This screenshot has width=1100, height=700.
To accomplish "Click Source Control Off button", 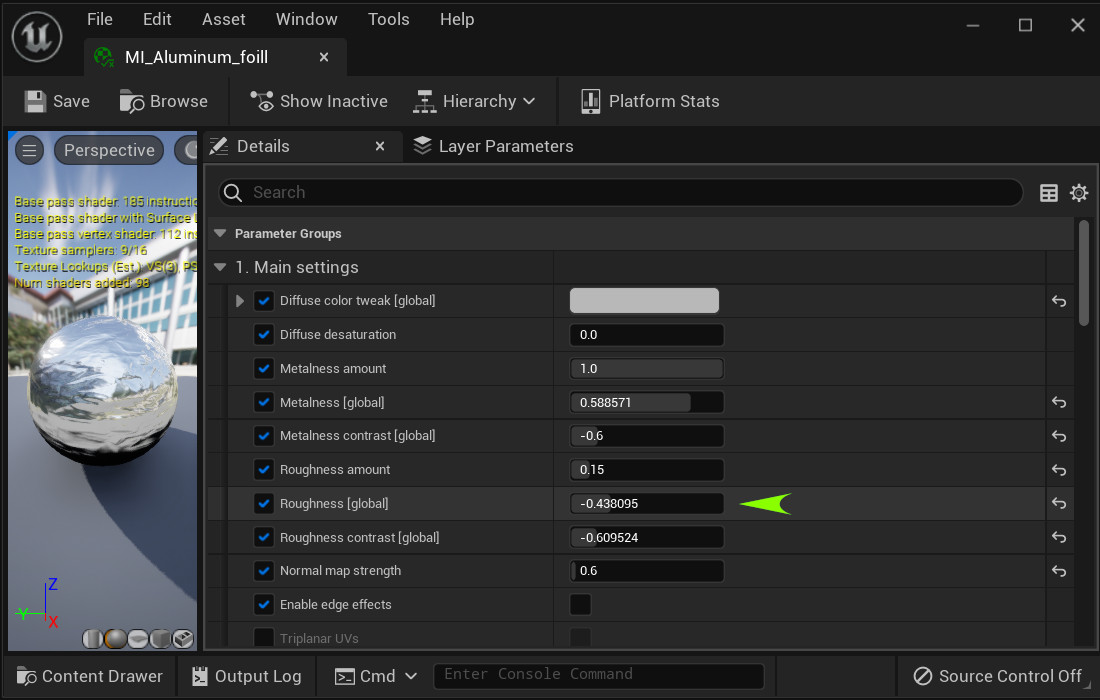I will 997,676.
